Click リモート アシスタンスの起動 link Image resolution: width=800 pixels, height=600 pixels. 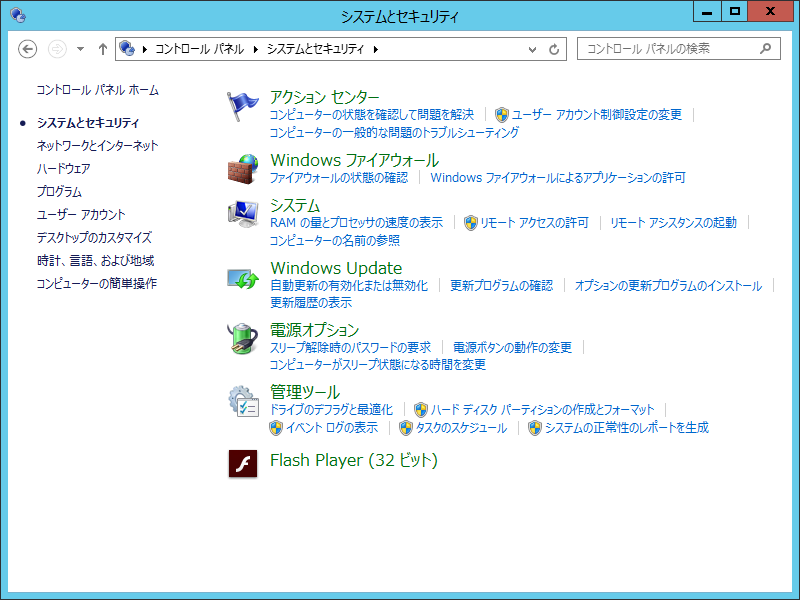click(x=673, y=223)
